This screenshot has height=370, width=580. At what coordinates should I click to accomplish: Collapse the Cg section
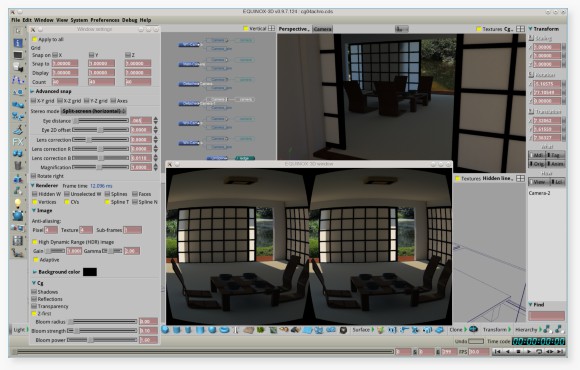click(34, 283)
